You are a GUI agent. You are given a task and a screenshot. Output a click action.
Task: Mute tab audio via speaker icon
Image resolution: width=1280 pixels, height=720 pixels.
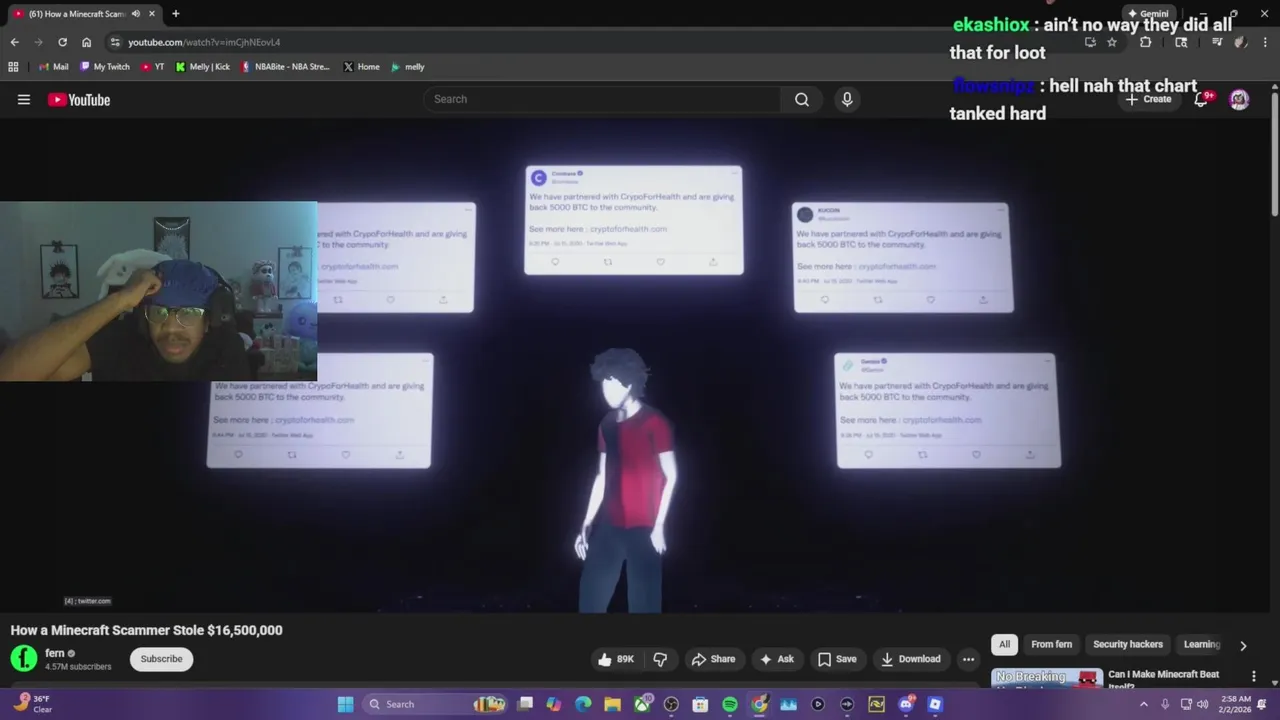[136, 14]
